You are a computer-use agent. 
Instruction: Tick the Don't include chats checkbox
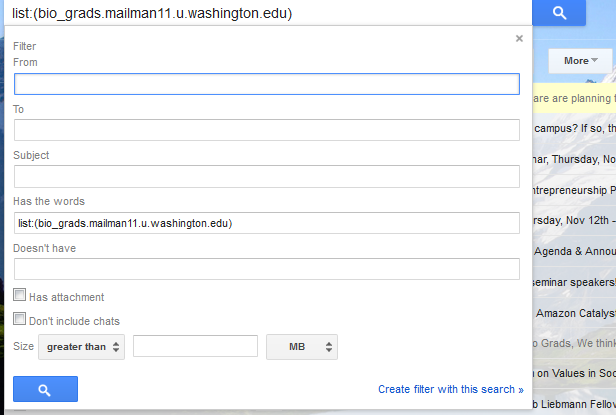[20, 319]
